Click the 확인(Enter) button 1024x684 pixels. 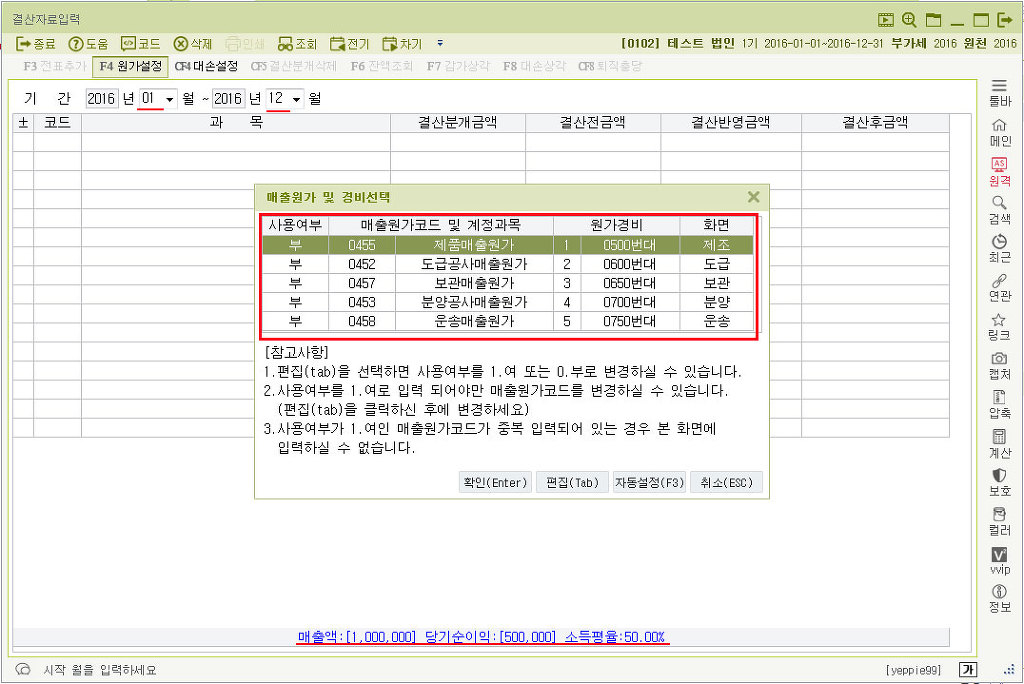(x=495, y=483)
